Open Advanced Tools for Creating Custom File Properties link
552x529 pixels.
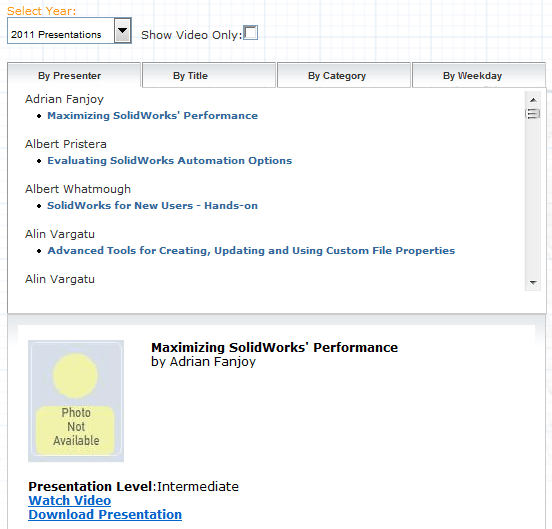pos(251,251)
